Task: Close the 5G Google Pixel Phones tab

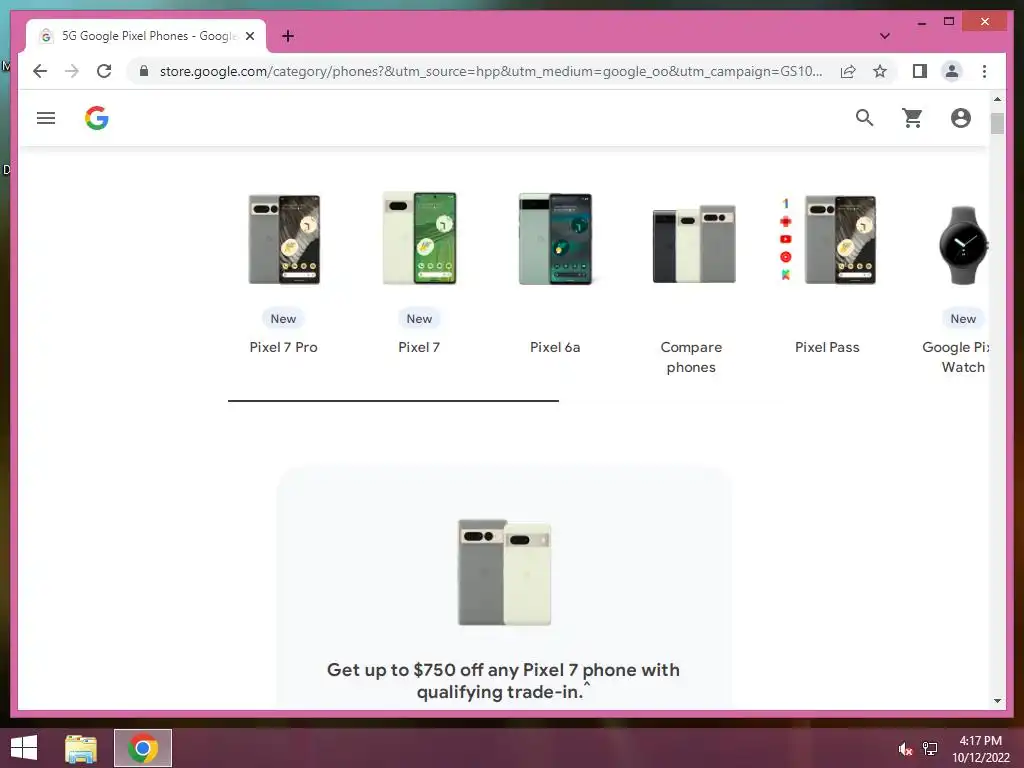Action: [249, 37]
